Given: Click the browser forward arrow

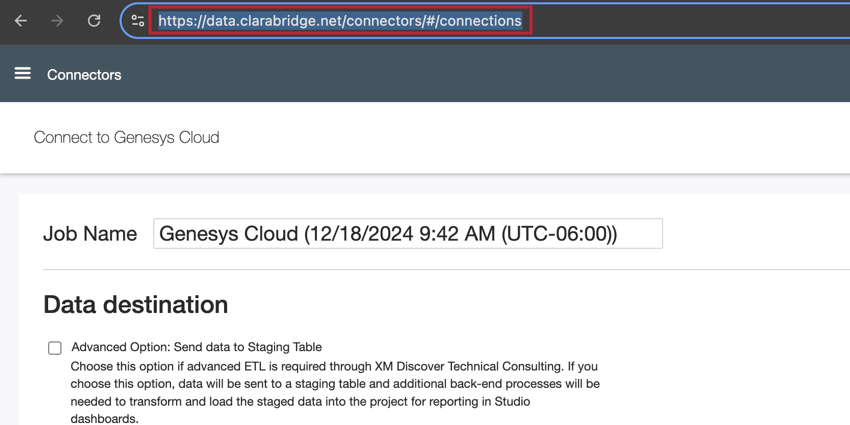Looking at the screenshot, I should (x=57, y=20).
